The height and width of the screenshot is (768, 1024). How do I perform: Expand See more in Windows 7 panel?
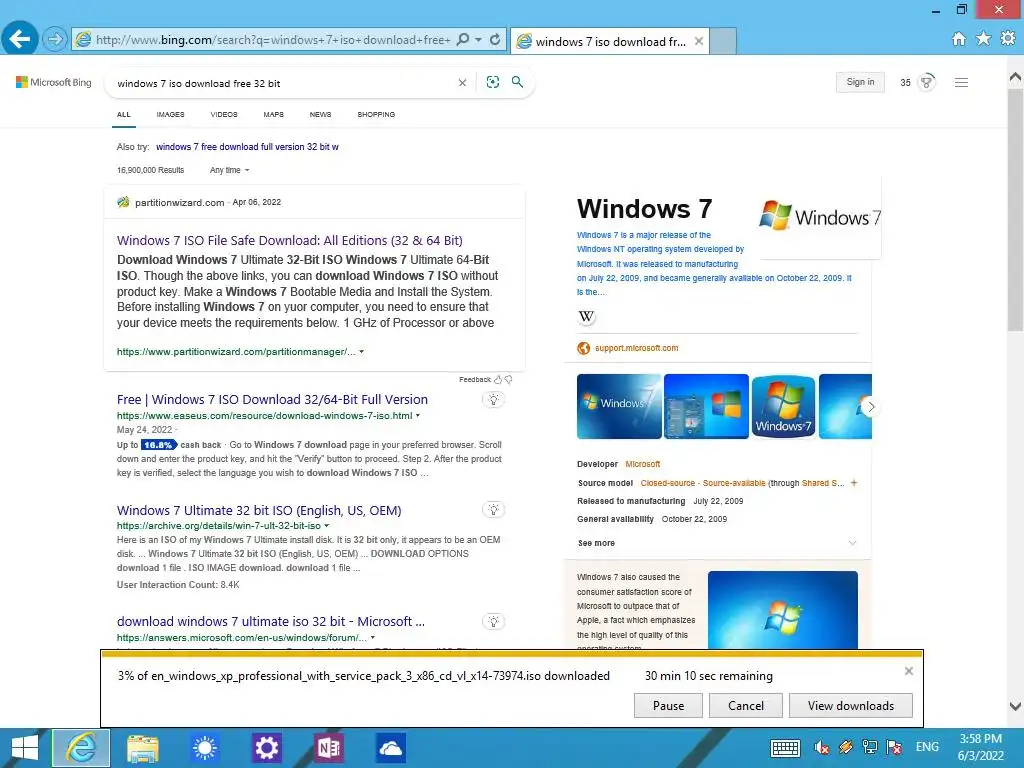click(x=717, y=543)
